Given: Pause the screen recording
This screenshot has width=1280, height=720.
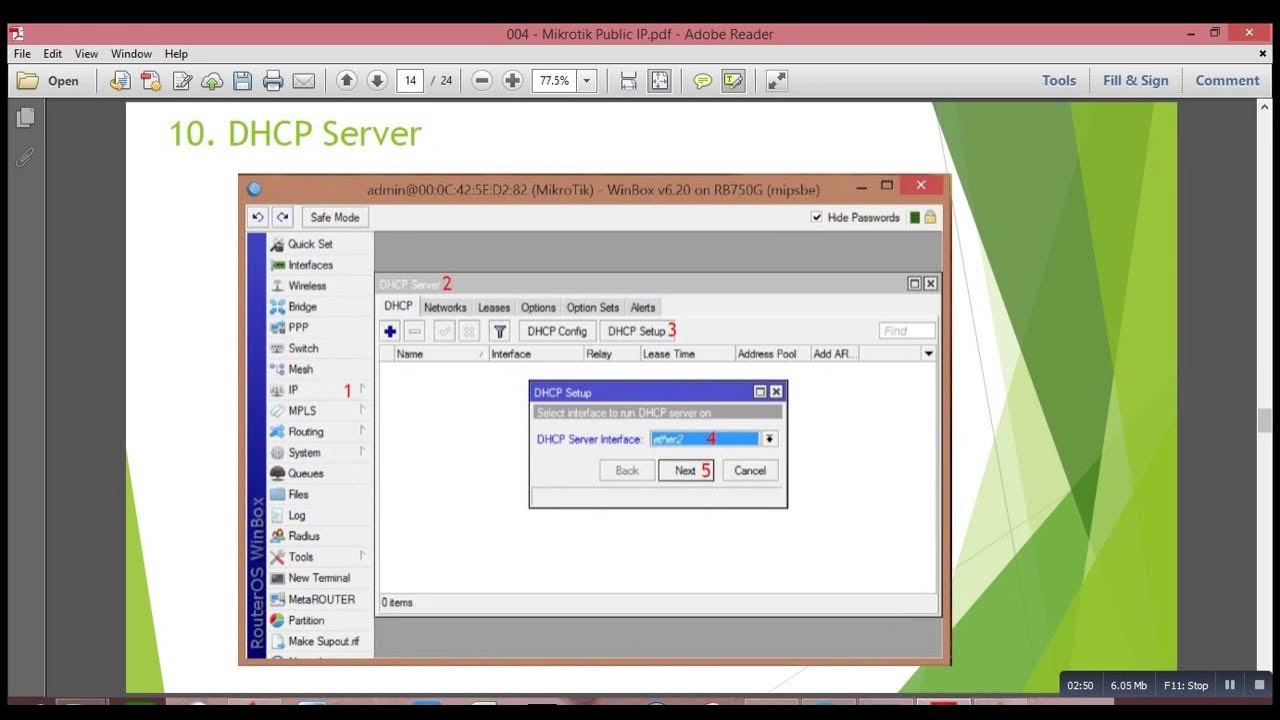Looking at the screenshot, I should 1230,685.
